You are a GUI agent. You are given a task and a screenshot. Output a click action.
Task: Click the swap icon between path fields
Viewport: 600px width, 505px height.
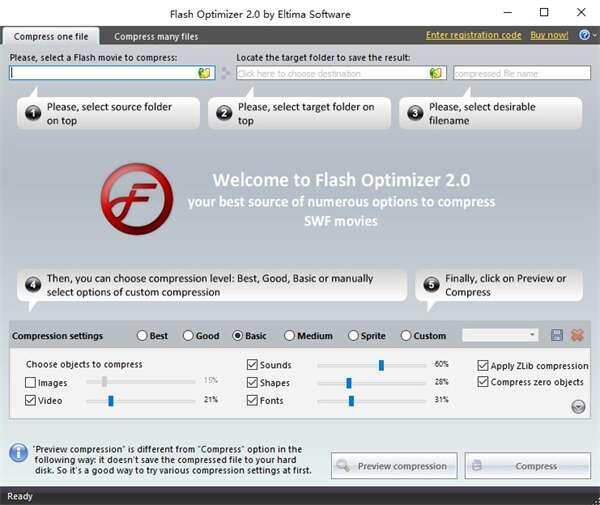pos(225,73)
